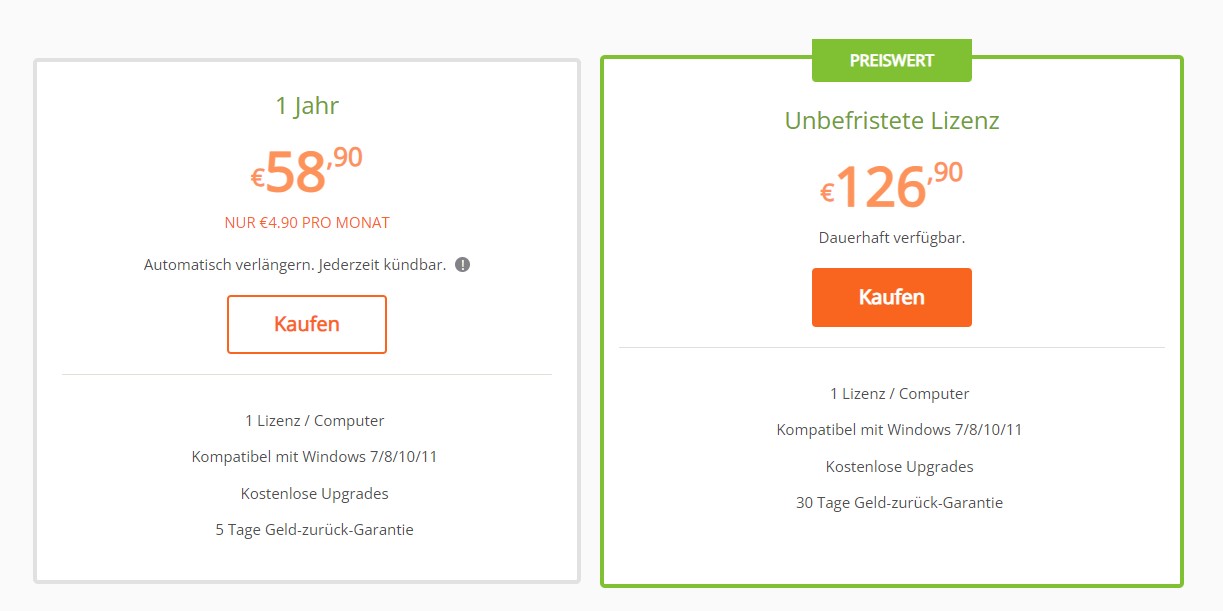Click Kostenlose Upgrades in Unbefristete Lizenz card
This screenshot has height=611, width=1223.
coord(899,467)
